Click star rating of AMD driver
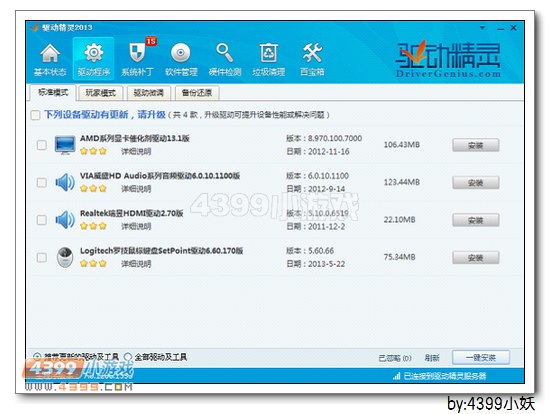550x414 pixels. (x=93, y=151)
